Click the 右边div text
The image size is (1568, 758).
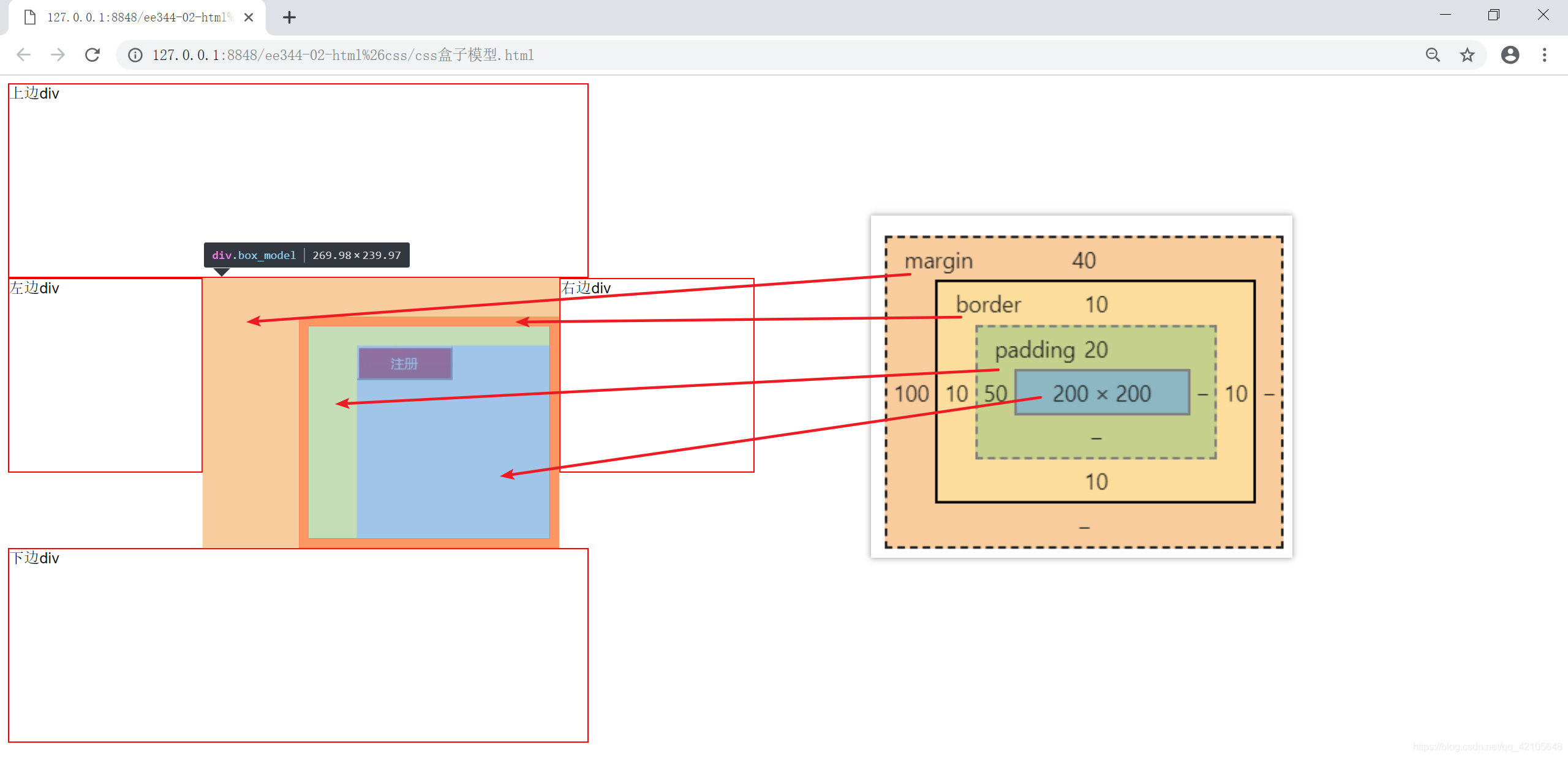point(586,288)
